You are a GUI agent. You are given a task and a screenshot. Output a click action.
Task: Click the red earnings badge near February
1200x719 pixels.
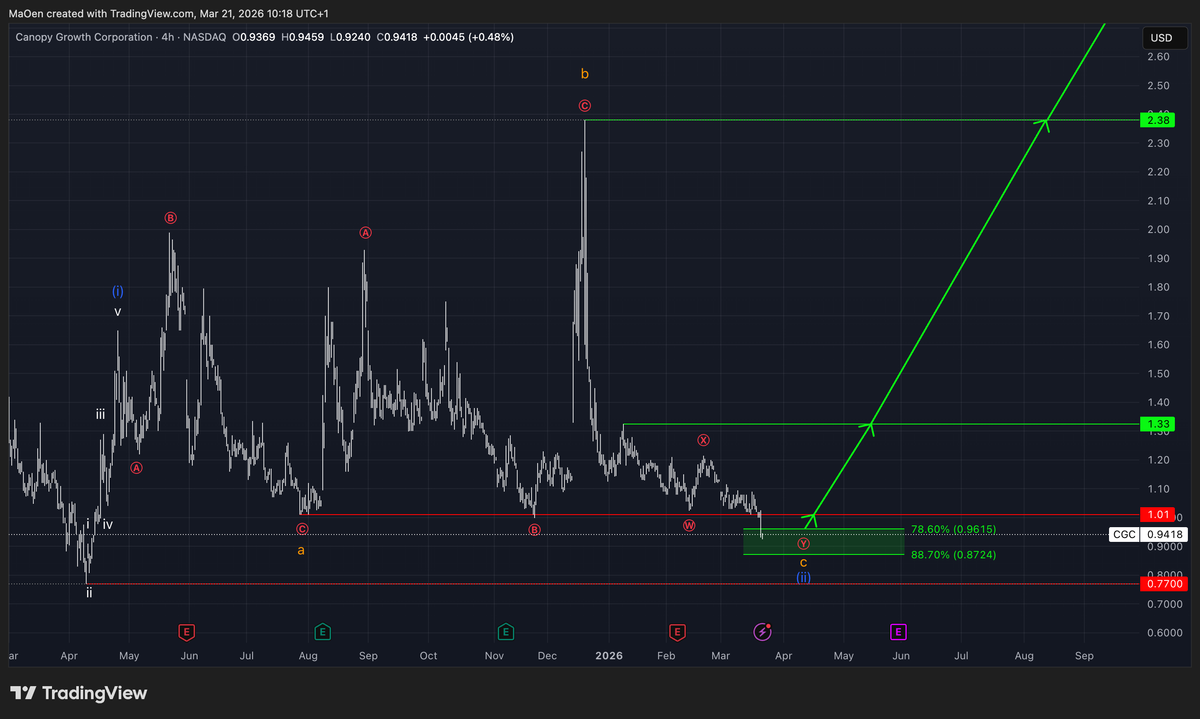[677, 632]
